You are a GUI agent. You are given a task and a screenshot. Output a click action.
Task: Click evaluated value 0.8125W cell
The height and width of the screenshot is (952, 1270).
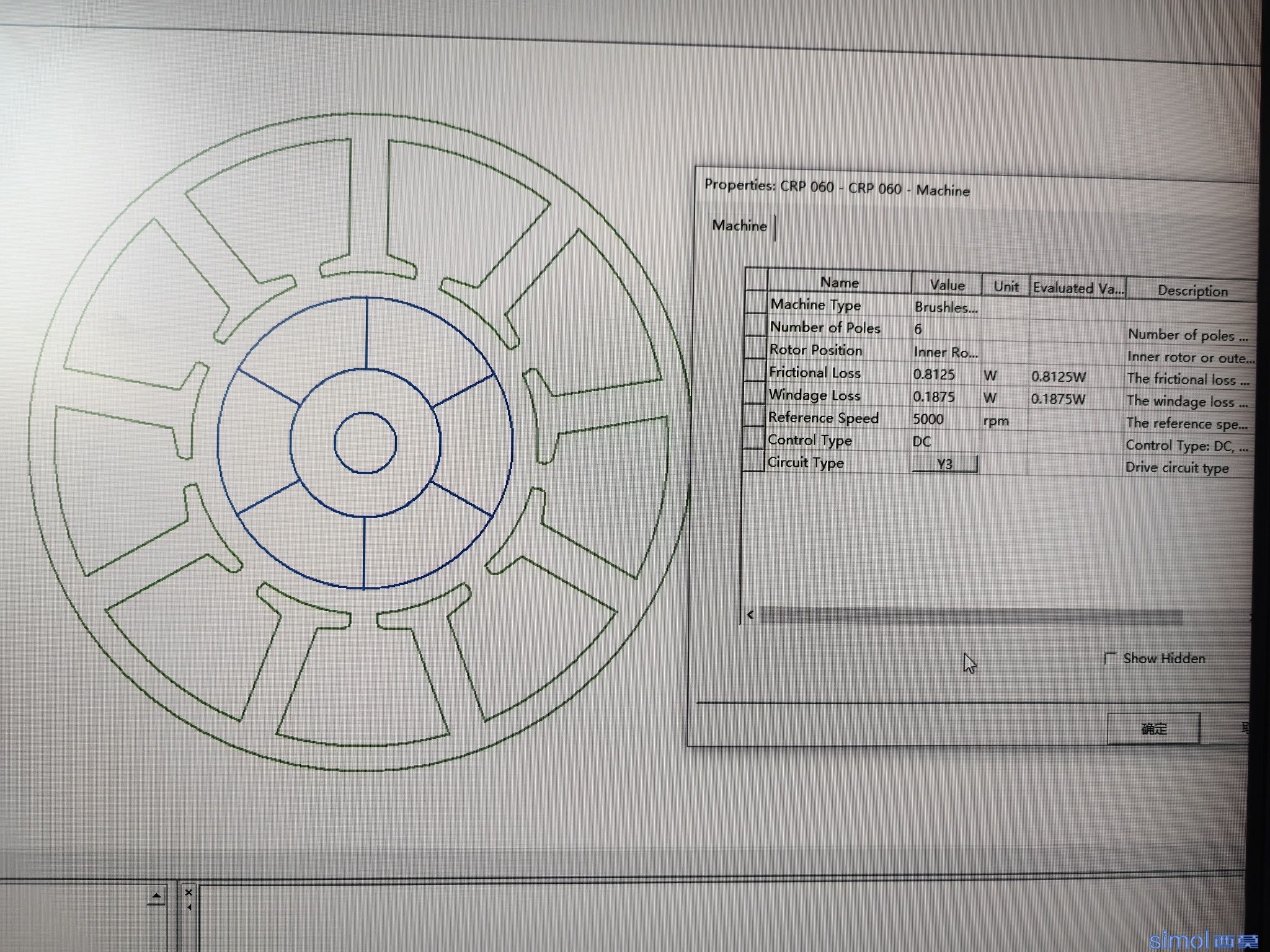pyautogui.click(x=1076, y=377)
